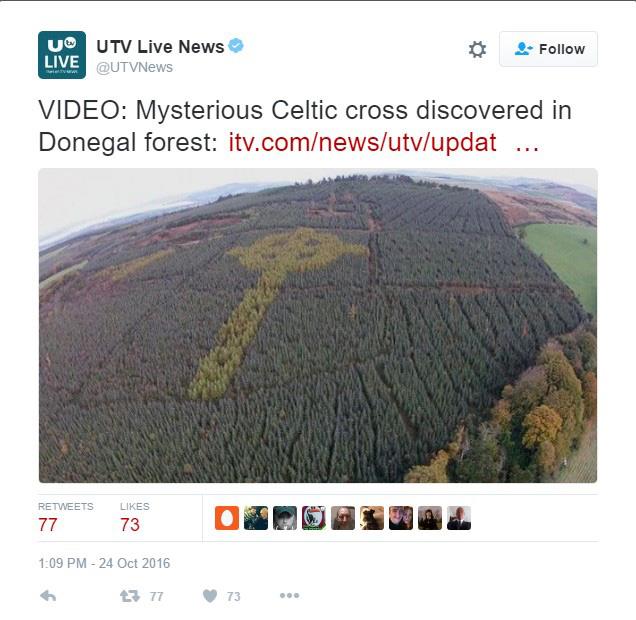This screenshot has width=636, height=620.
Task: Open the gear settings menu
Action: click(x=477, y=49)
